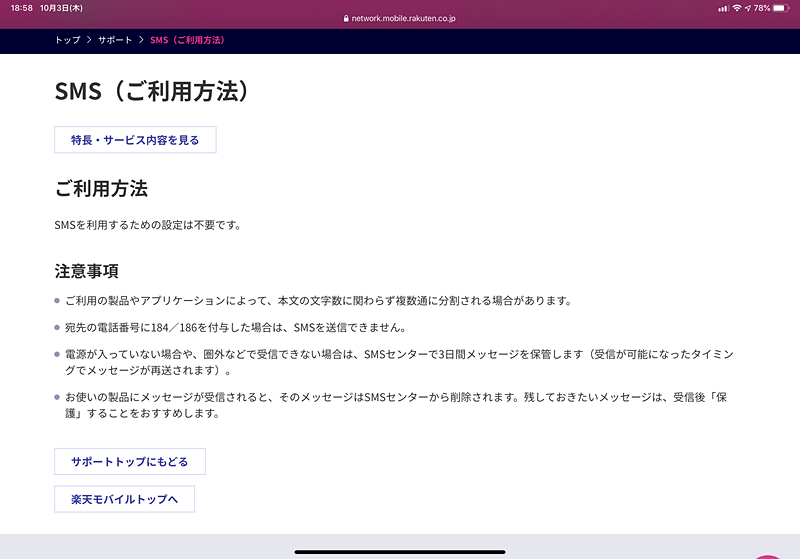Click the chevron between トップ and サポート
Viewport: 800px width, 559px height.
point(89,40)
